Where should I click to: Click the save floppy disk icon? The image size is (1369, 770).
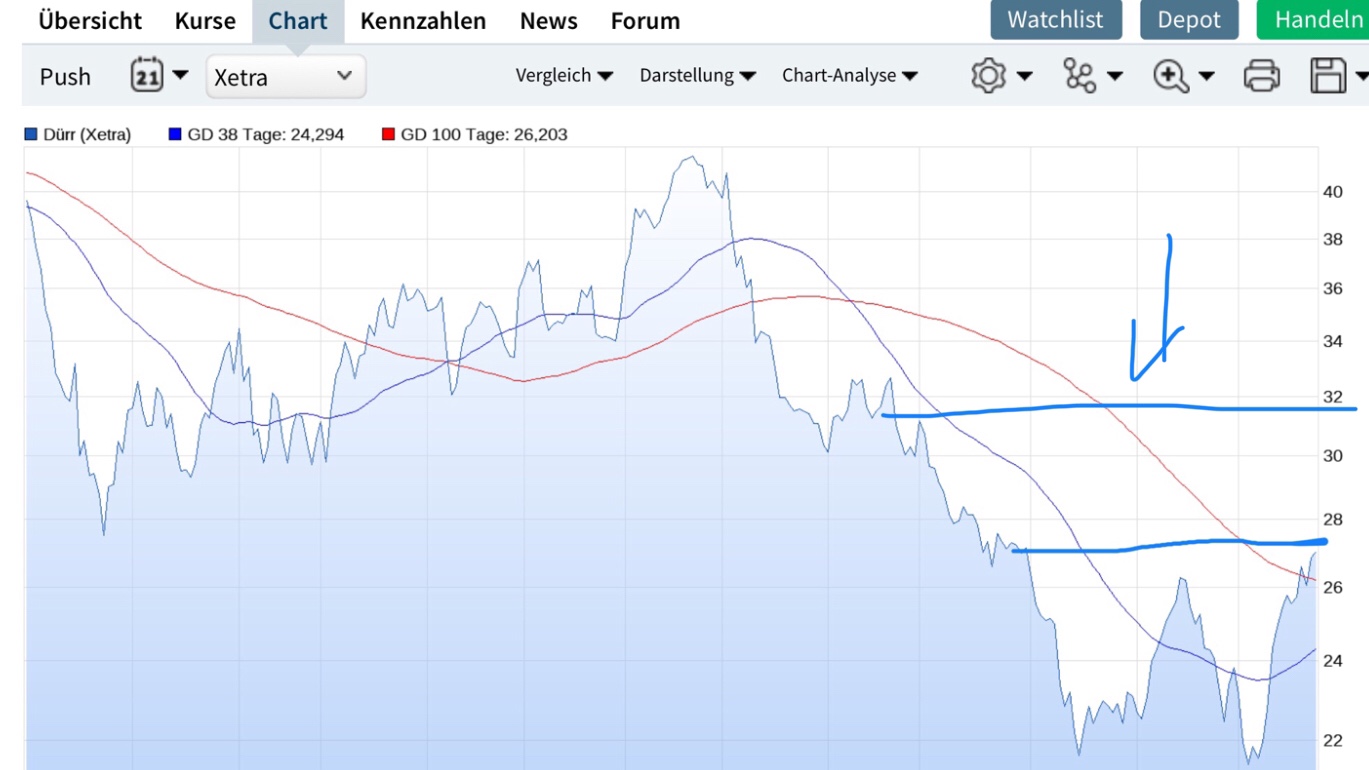(1328, 75)
